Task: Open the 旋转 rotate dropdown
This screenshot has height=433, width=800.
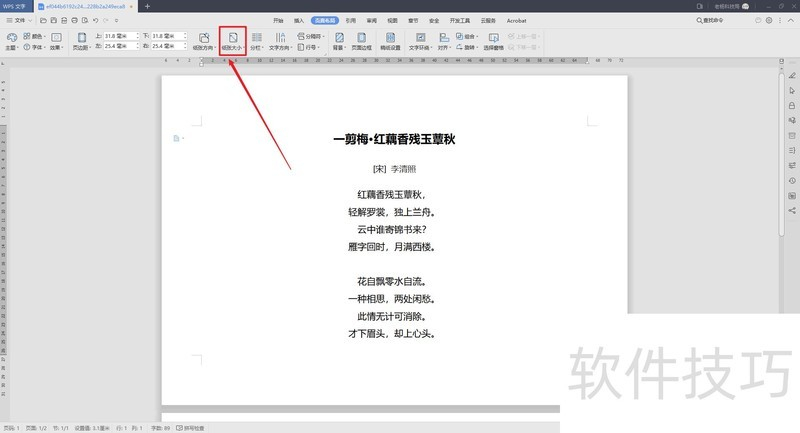Action: pos(467,47)
